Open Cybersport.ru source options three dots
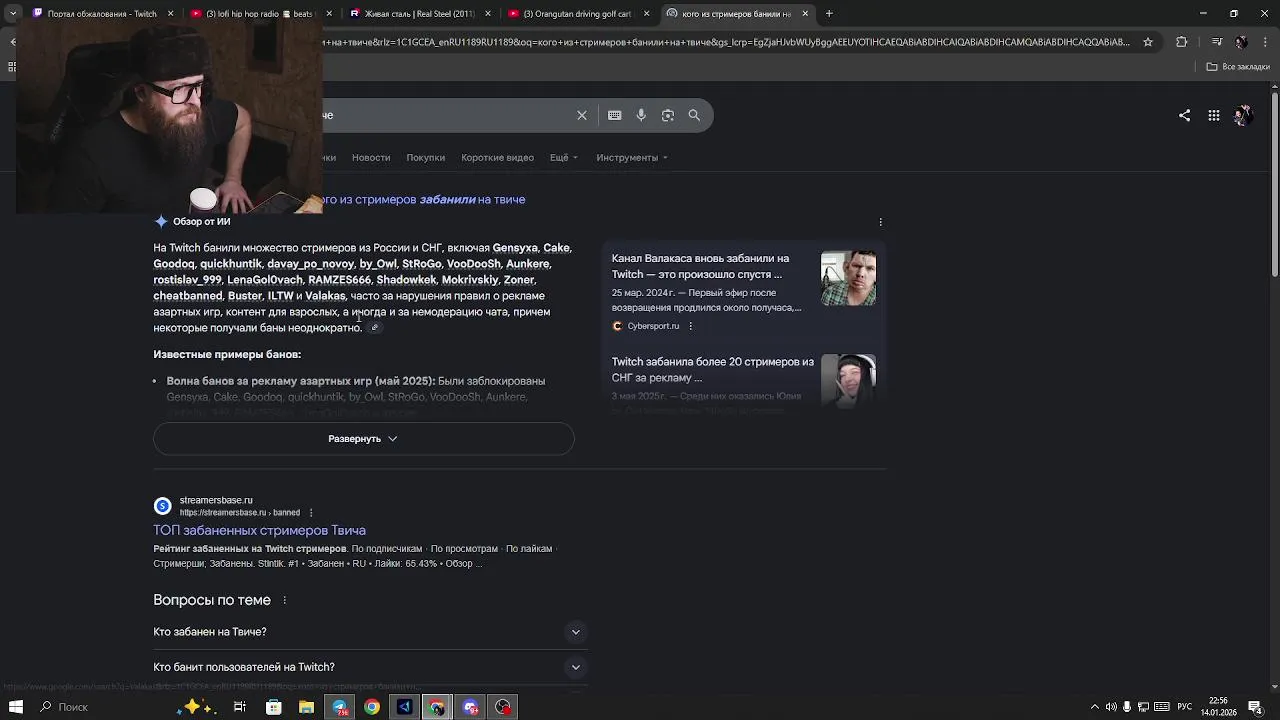This screenshot has height=720, width=1280. click(x=690, y=326)
